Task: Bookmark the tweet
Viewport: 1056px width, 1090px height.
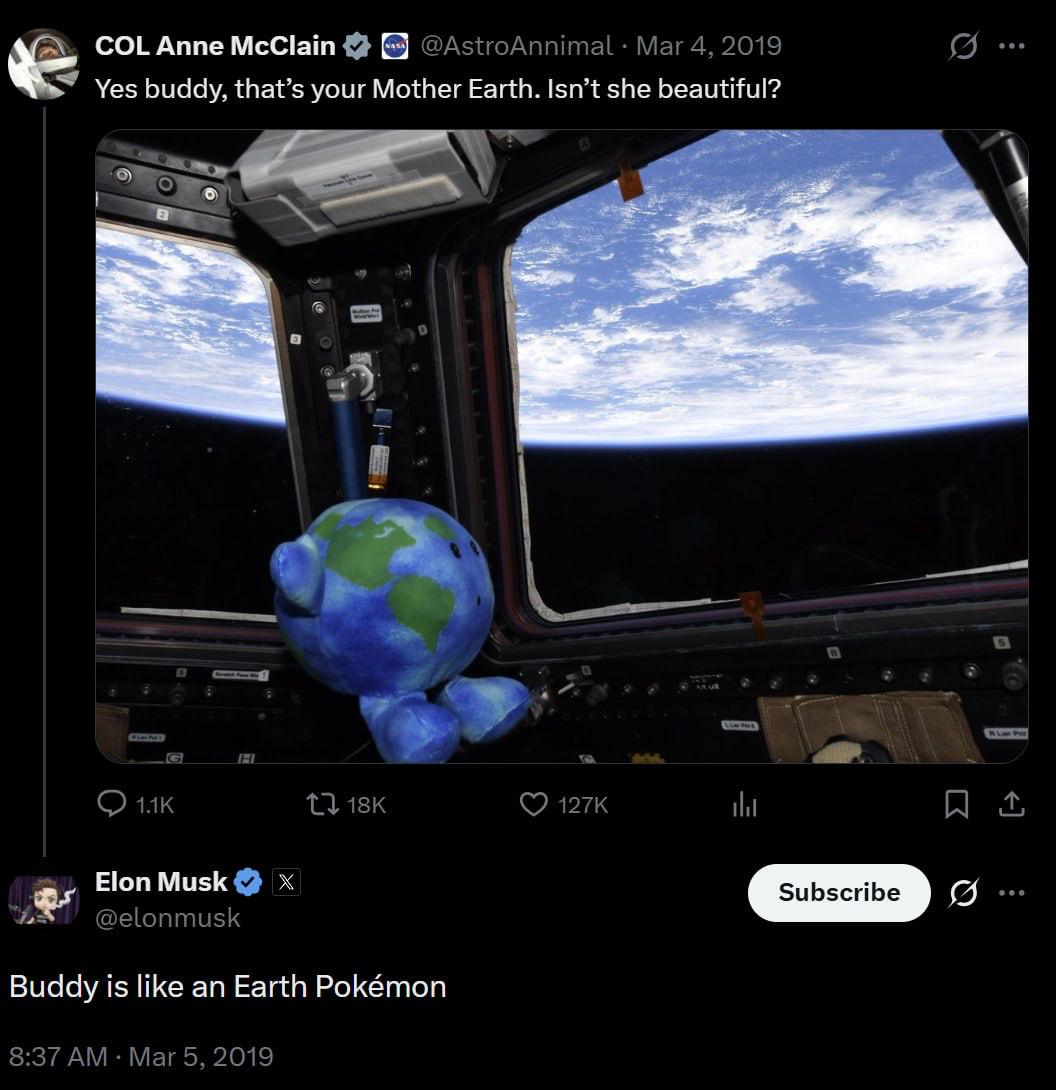Action: pos(958,804)
